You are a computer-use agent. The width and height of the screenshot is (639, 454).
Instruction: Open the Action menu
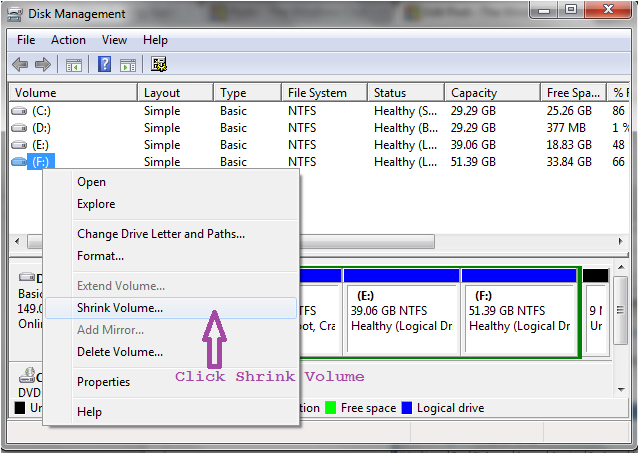coord(68,40)
